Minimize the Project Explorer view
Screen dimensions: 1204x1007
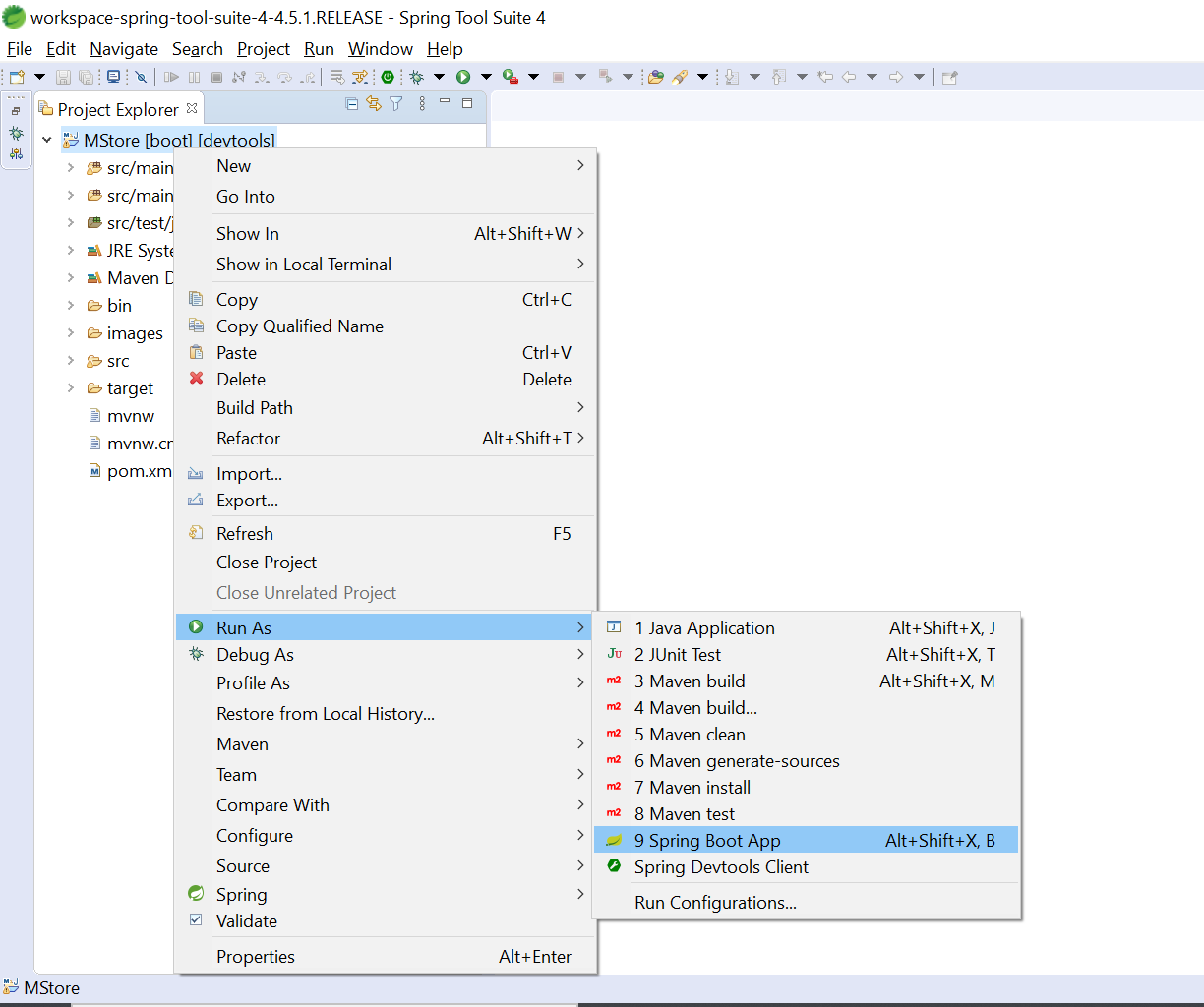point(445,101)
